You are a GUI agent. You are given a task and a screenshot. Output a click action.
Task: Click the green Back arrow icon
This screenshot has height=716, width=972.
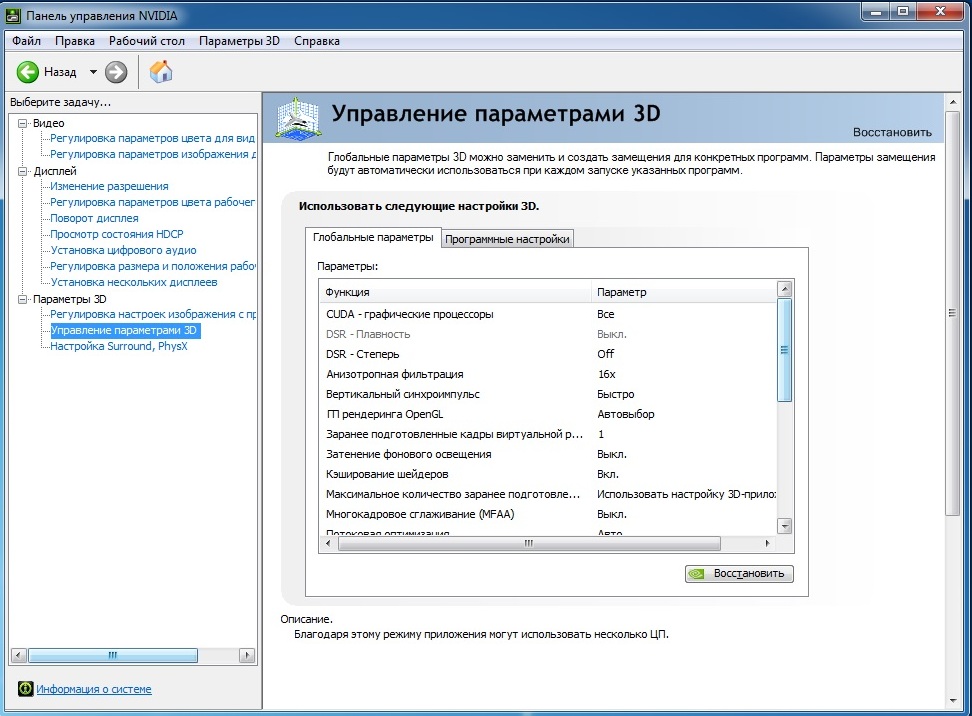click(27, 72)
